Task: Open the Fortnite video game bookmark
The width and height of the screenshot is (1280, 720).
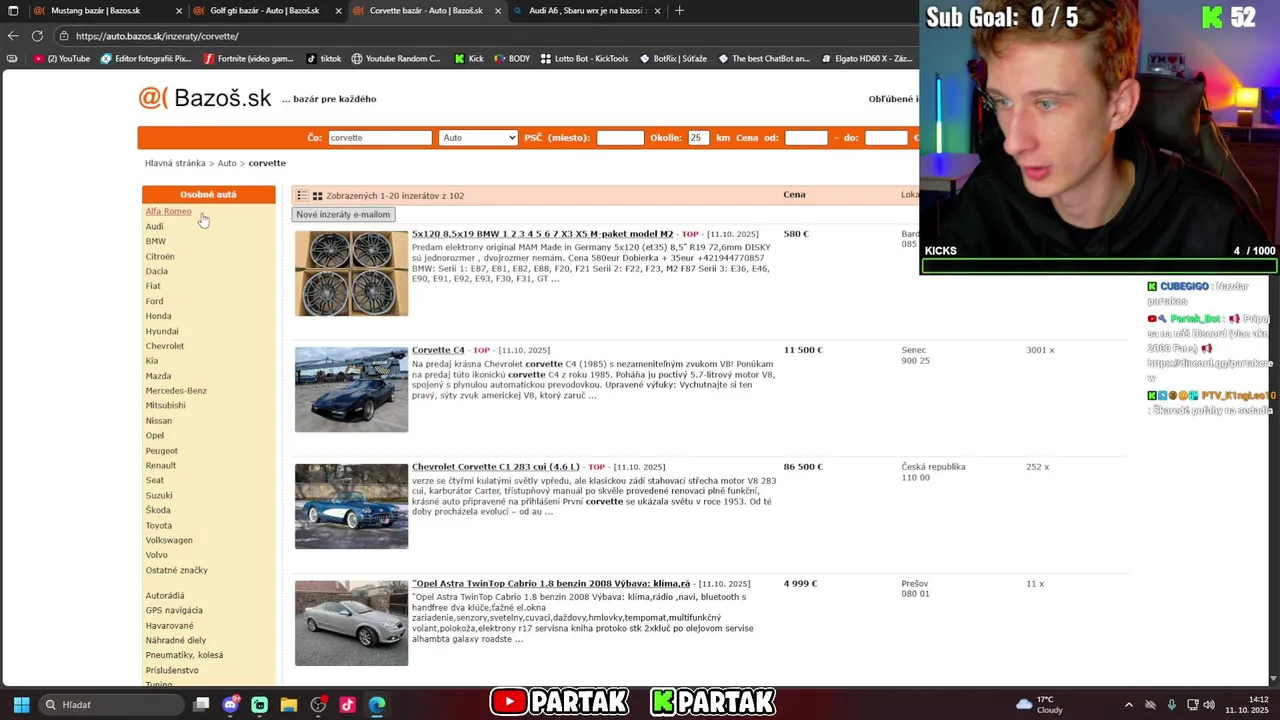Action: tap(249, 59)
